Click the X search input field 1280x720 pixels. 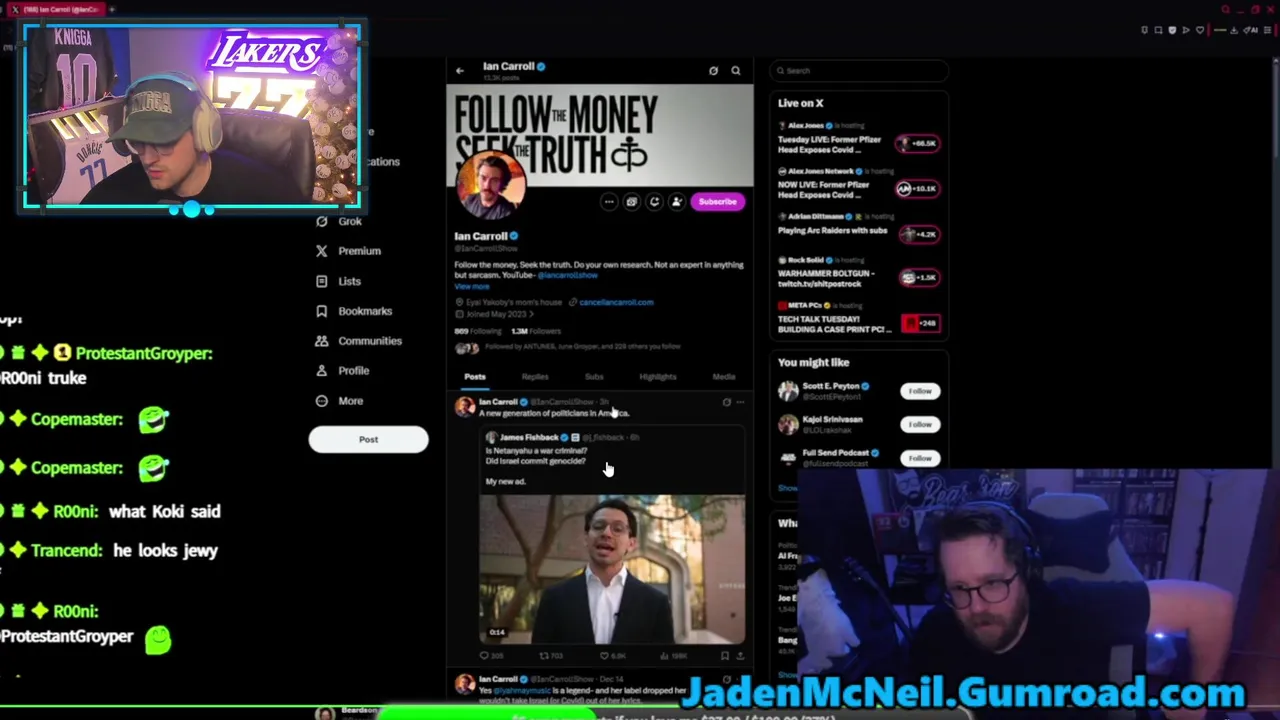(x=859, y=71)
